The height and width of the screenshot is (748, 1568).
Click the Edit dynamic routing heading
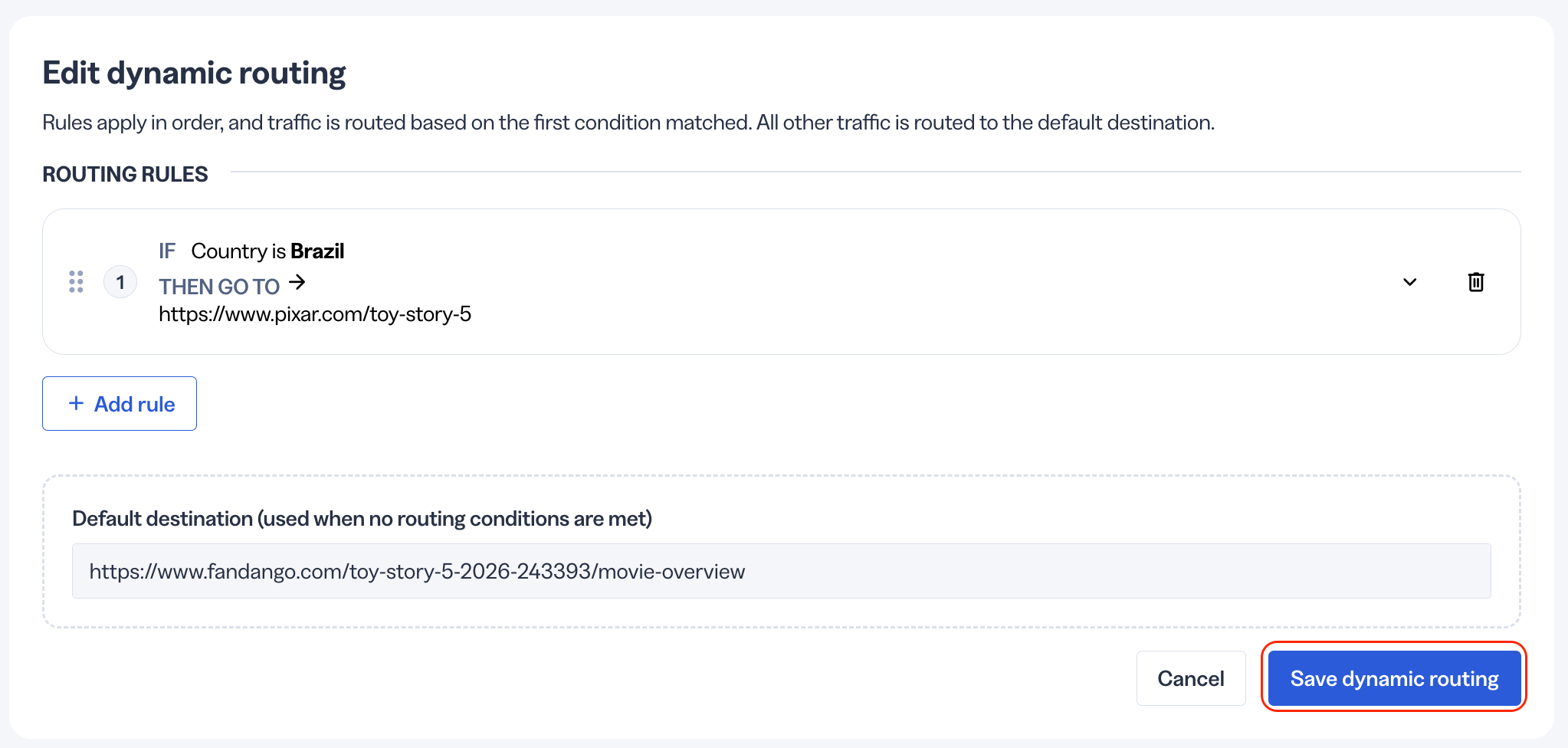coord(194,73)
